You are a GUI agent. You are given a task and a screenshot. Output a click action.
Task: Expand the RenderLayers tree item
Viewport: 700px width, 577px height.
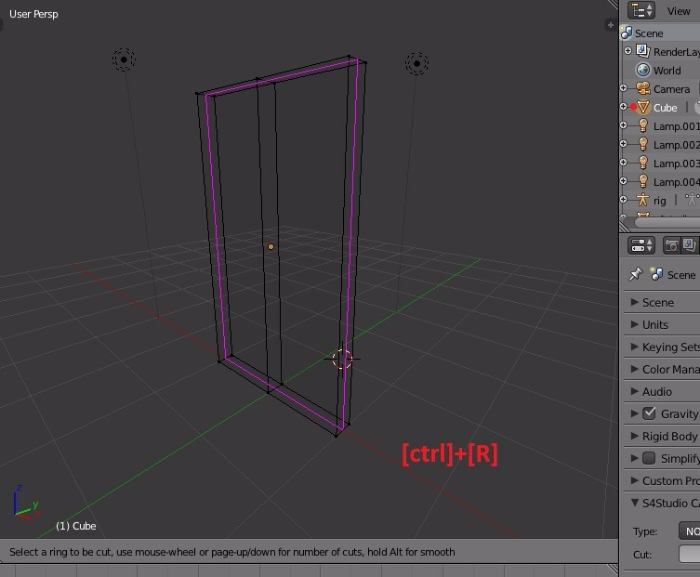point(627,51)
